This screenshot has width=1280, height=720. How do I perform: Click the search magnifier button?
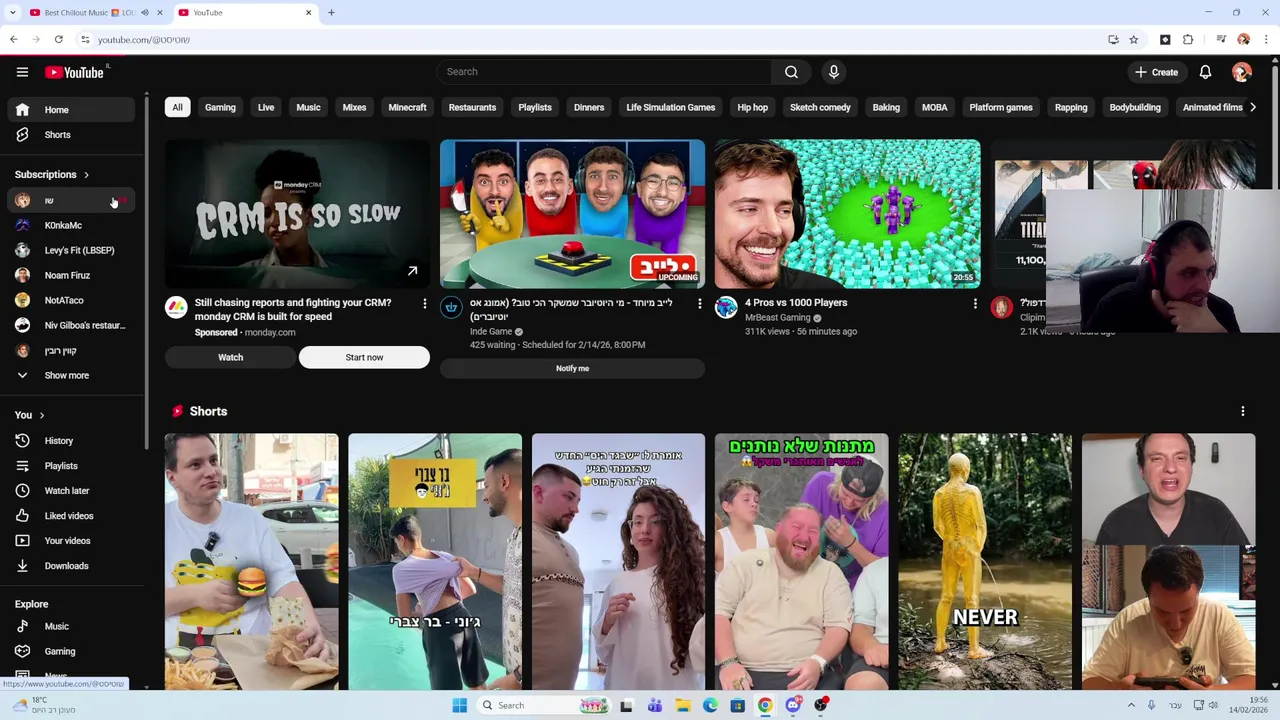click(x=791, y=72)
